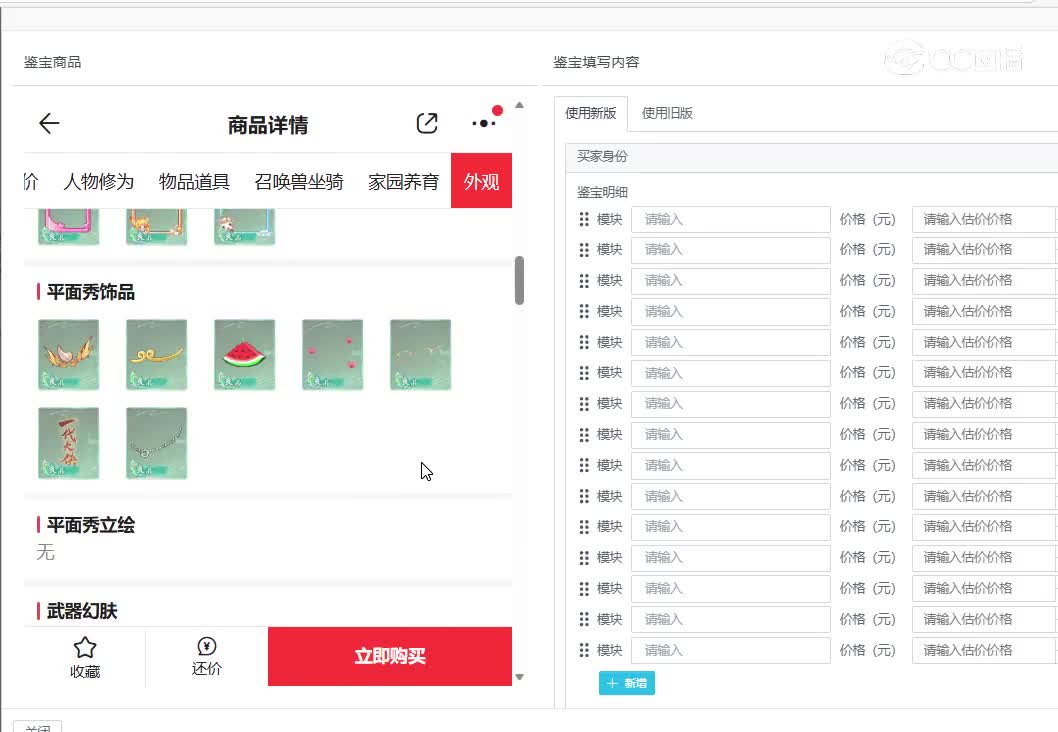The width and height of the screenshot is (1058, 732).
Task: Select the golden ribbon accessory thumbnail
Action: click(157, 355)
